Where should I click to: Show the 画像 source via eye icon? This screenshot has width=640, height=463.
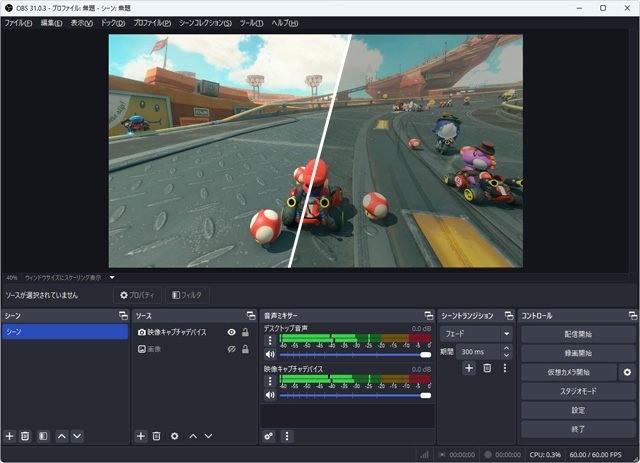click(231, 349)
